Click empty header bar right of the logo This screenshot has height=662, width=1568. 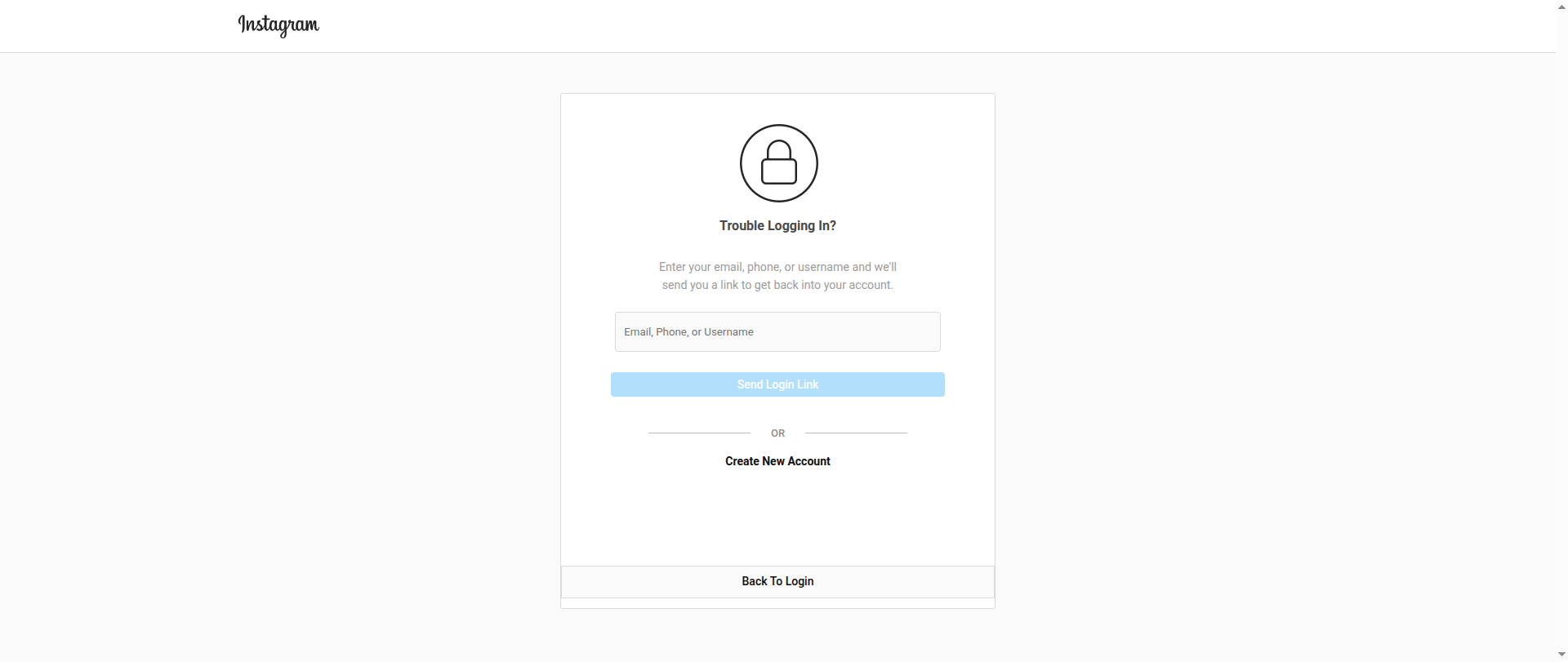coord(898,26)
